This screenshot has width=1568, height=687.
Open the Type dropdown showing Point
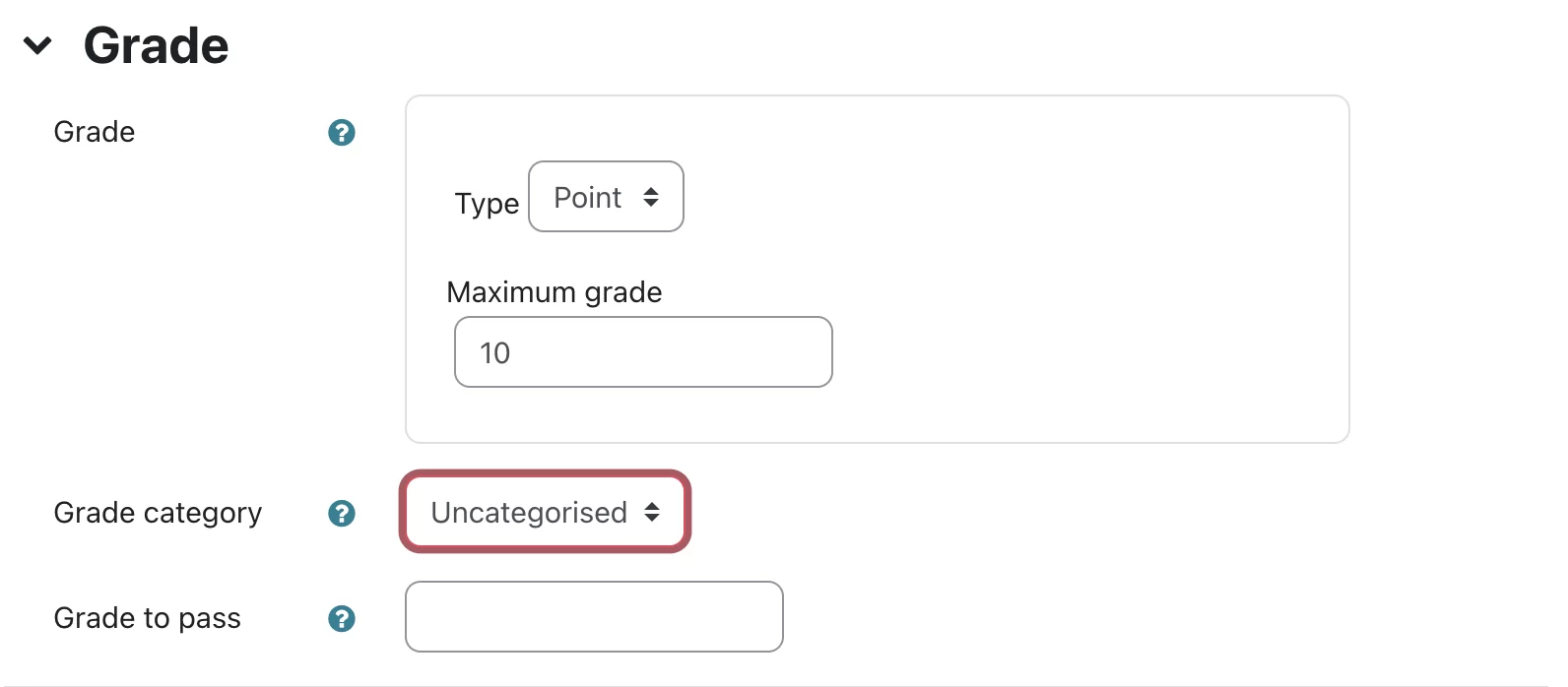[x=606, y=197]
